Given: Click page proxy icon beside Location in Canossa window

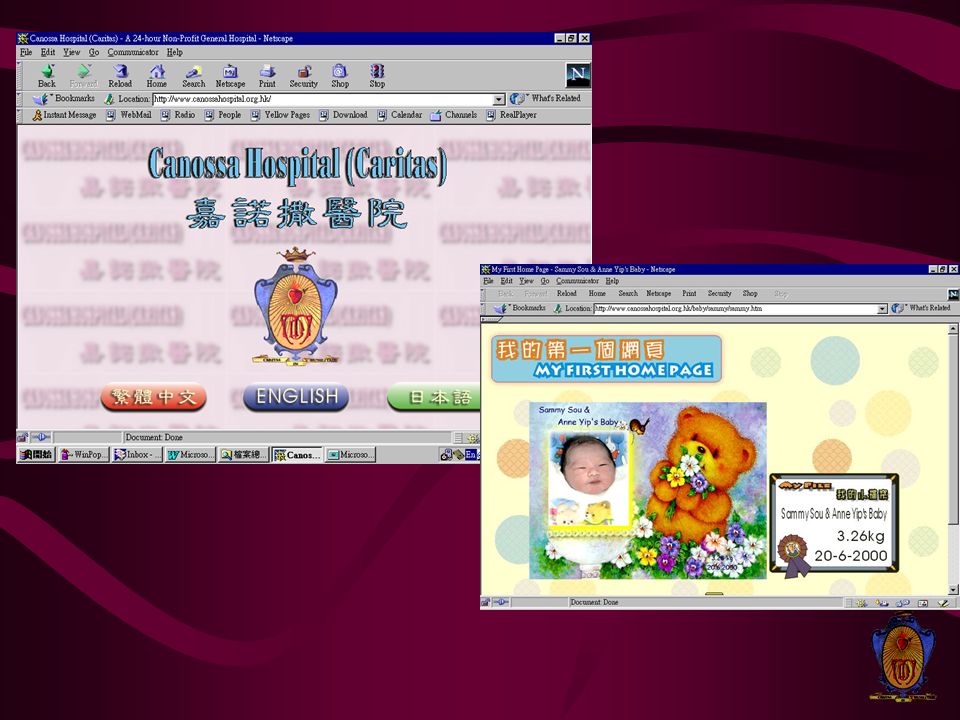Looking at the screenshot, I should pos(109,99).
